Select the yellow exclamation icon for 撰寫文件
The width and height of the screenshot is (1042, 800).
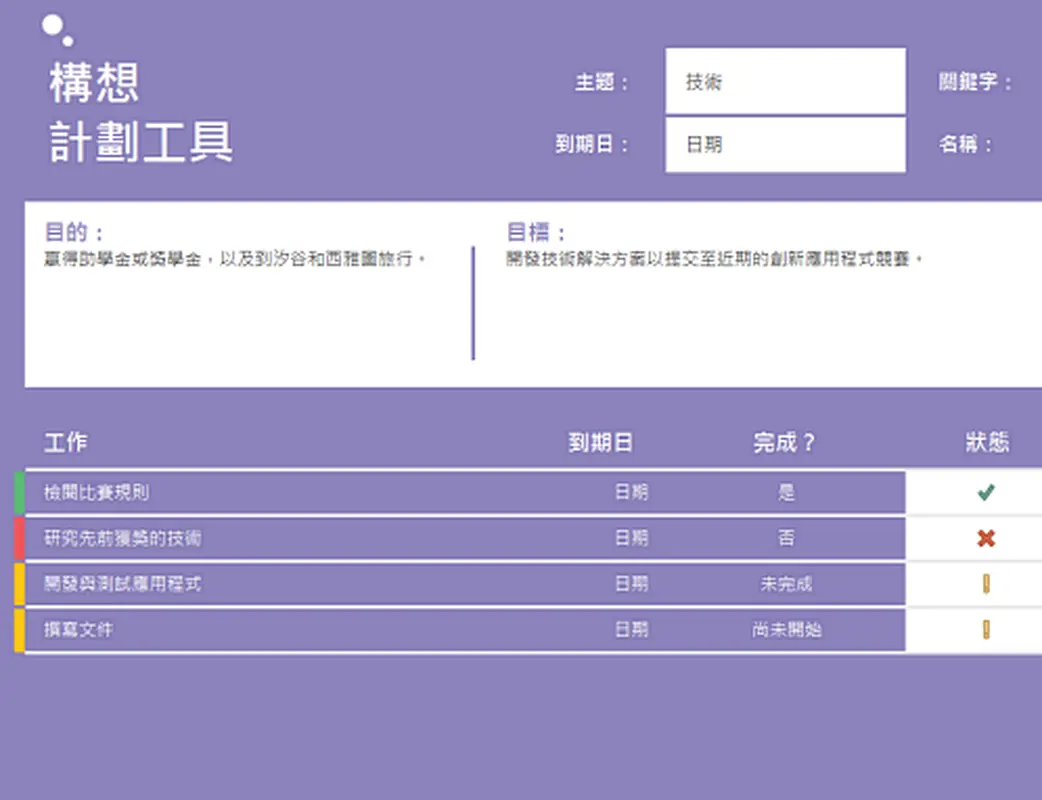[986, 630]
